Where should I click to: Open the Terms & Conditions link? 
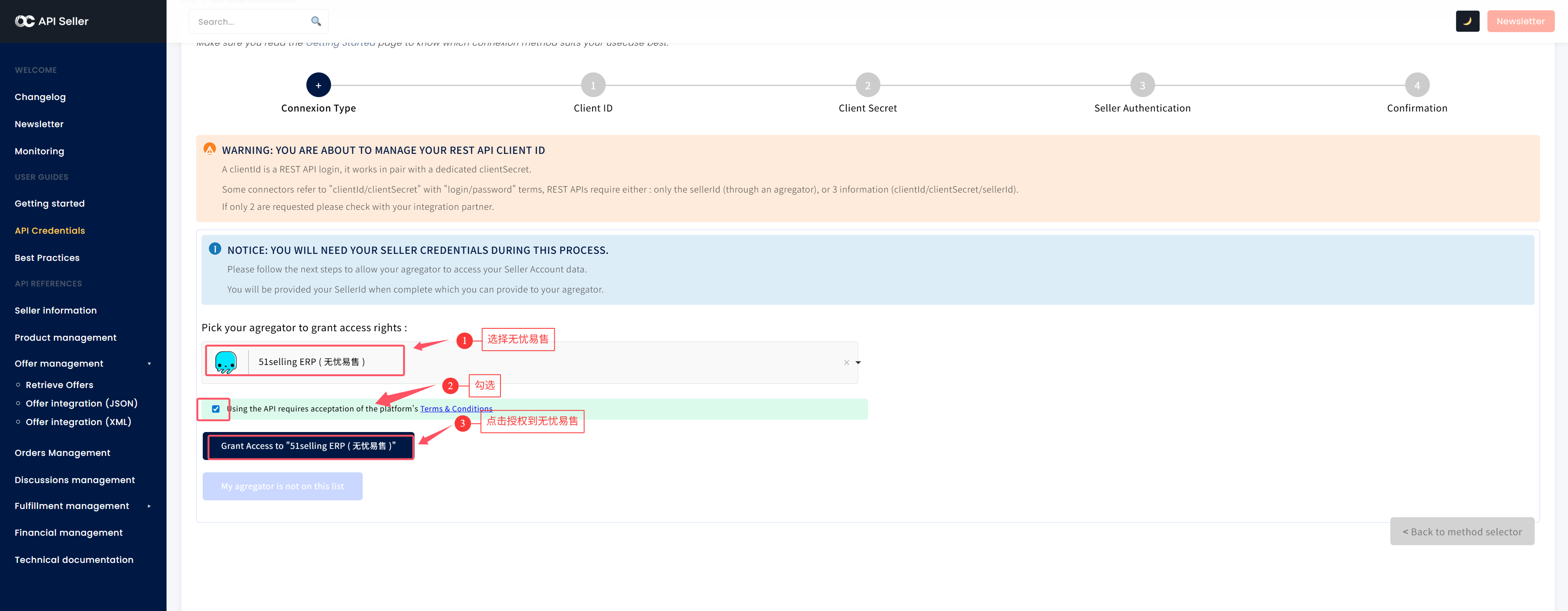456,409
